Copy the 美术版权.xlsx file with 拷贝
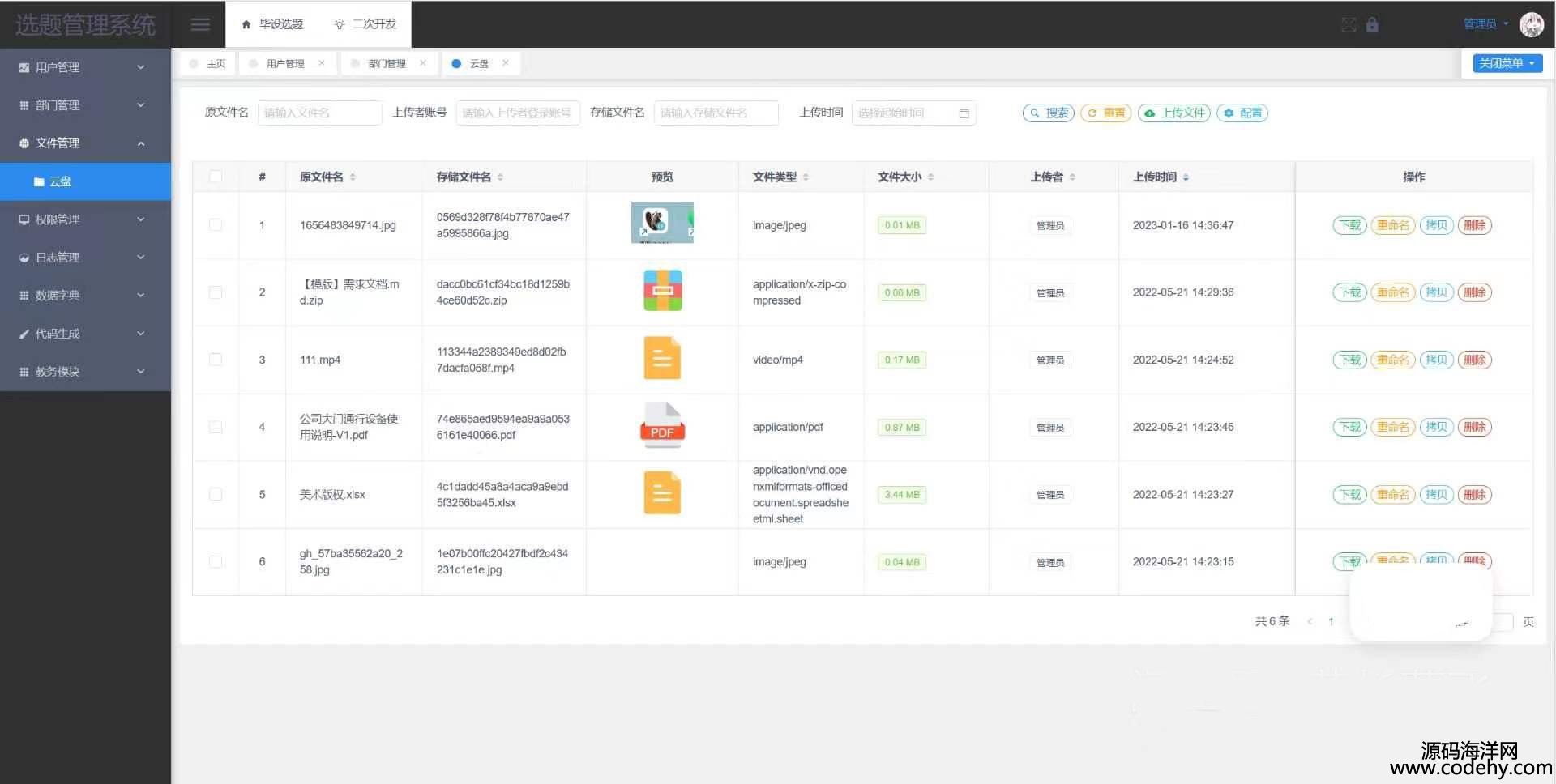The image size is (1556, 784). 1437,494
